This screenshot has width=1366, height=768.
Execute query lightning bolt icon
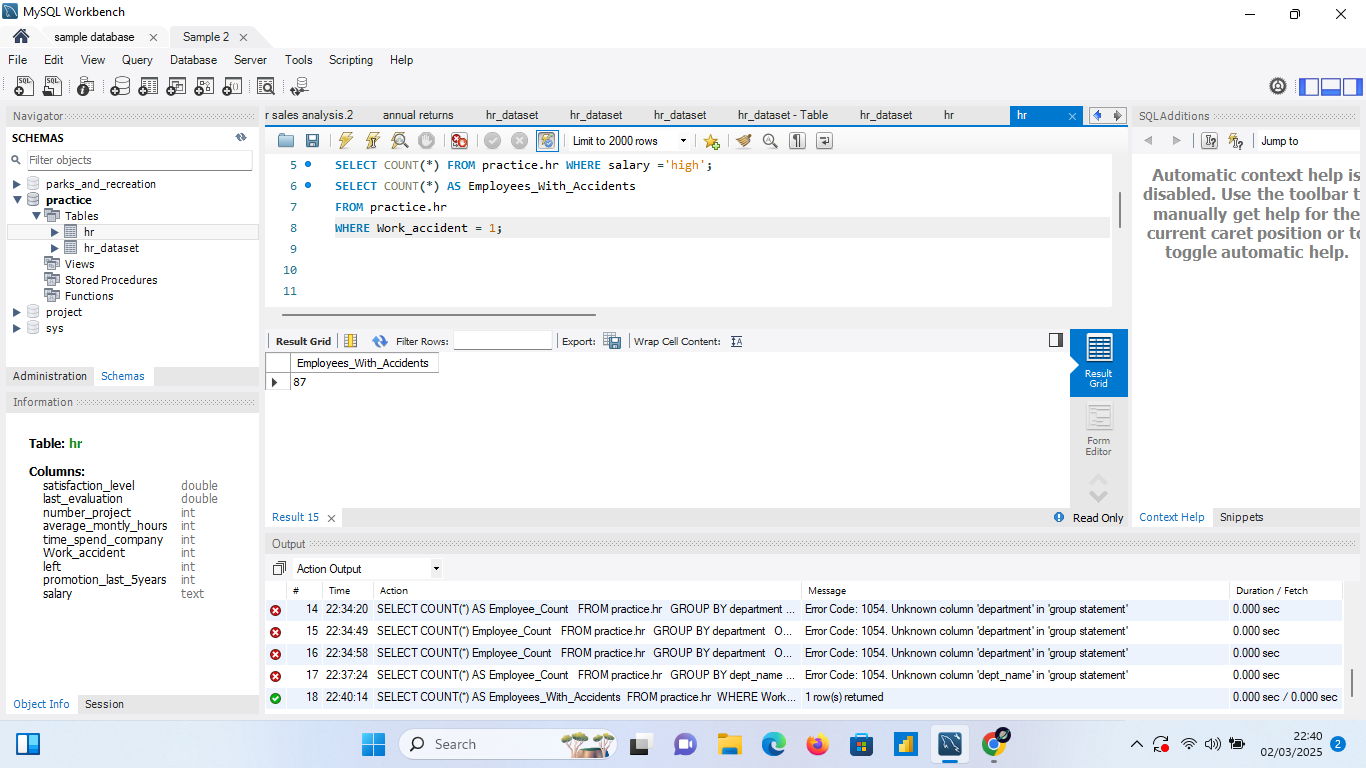(x=346, y=141)
